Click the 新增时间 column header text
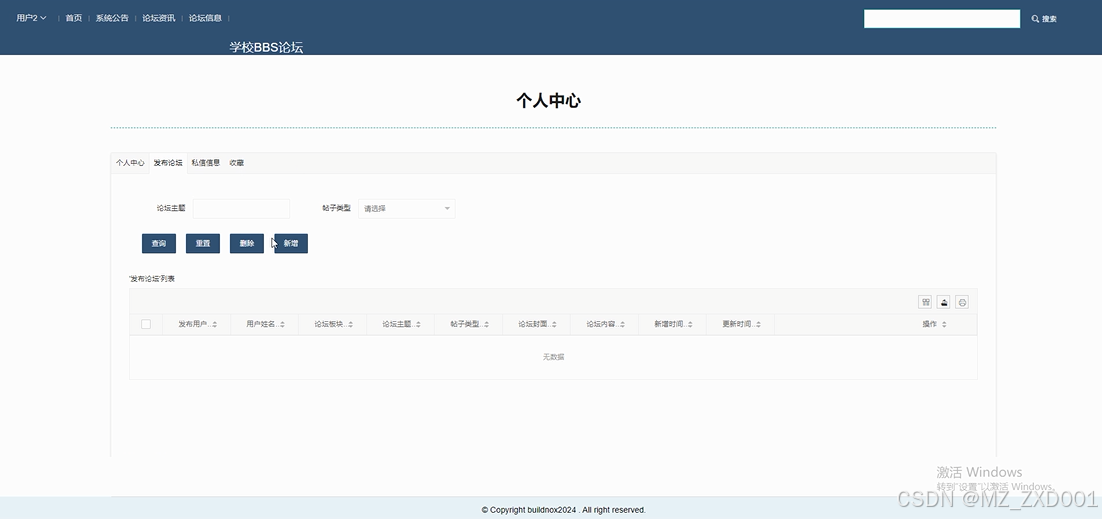Screen dimensions: 1102x519 click(x=670, y=324)
